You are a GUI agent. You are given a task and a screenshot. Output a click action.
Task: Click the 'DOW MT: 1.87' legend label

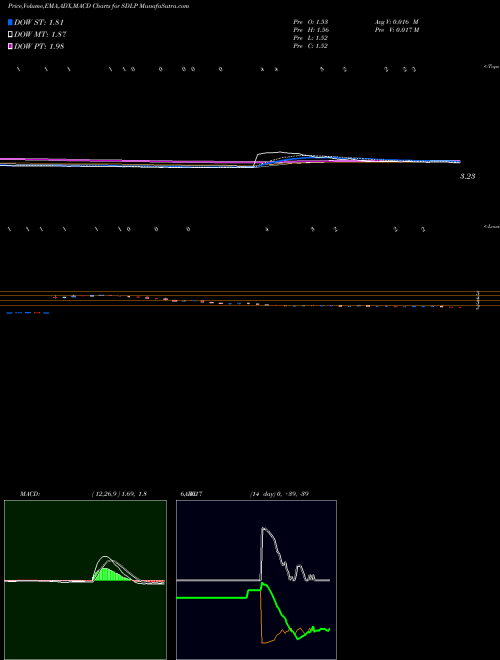tap(40, 34)
